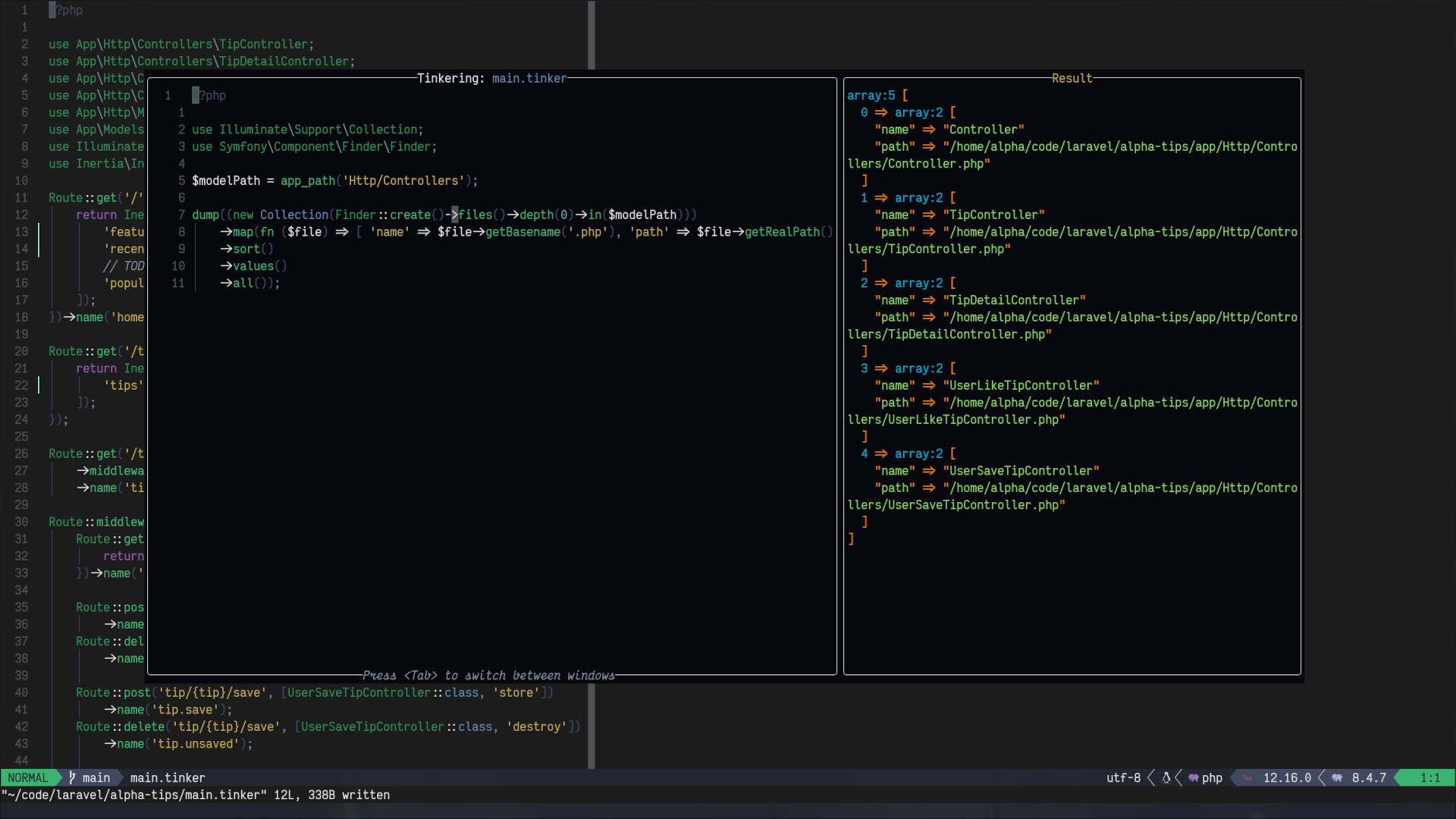Click the use Symfony Finder import line
Viewport: 1456px width, 819px height.
coord(314,146)
